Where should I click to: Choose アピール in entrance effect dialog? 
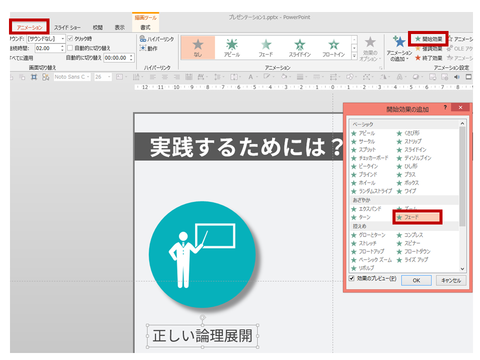(363, 133)
